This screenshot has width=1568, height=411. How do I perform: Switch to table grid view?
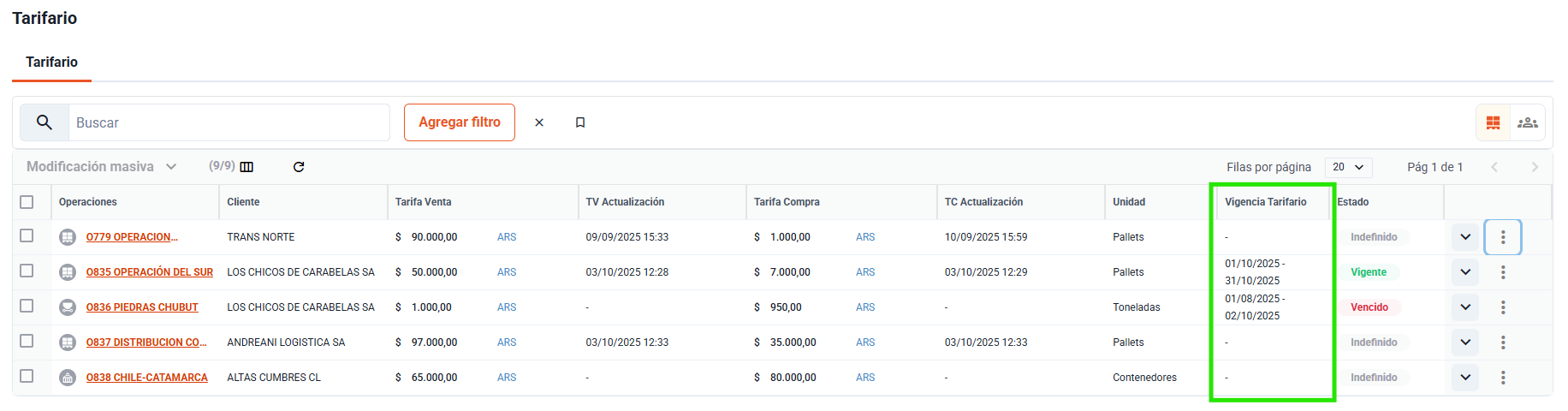pyautogui.click(x=1493, y=122)
